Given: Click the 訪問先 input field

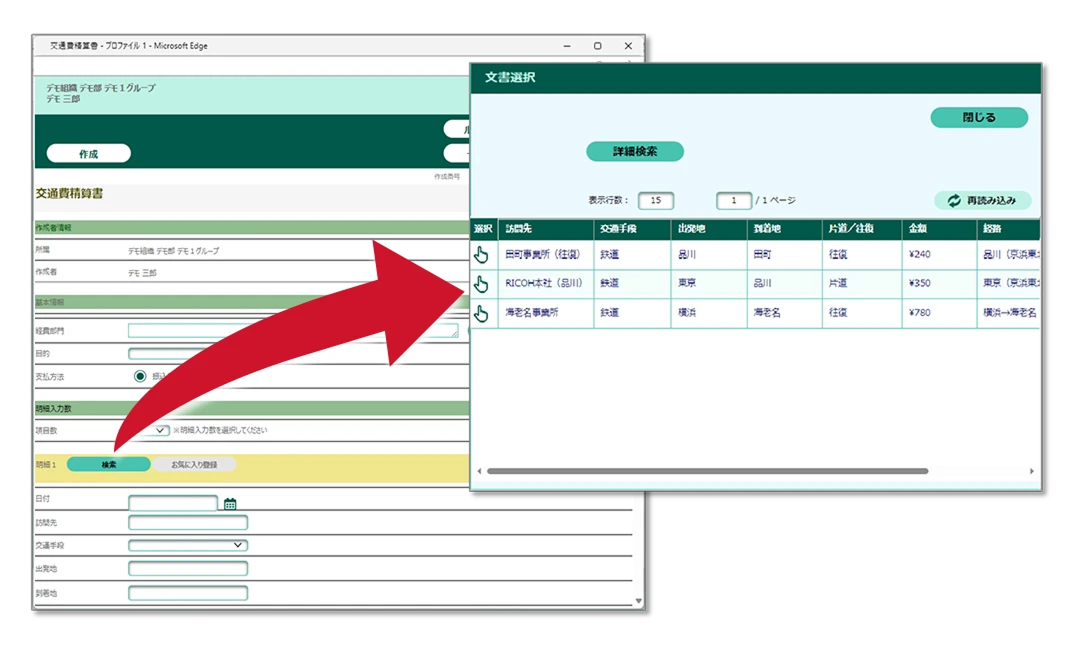Looking at the screenshot, I should (x=187, y=522).
